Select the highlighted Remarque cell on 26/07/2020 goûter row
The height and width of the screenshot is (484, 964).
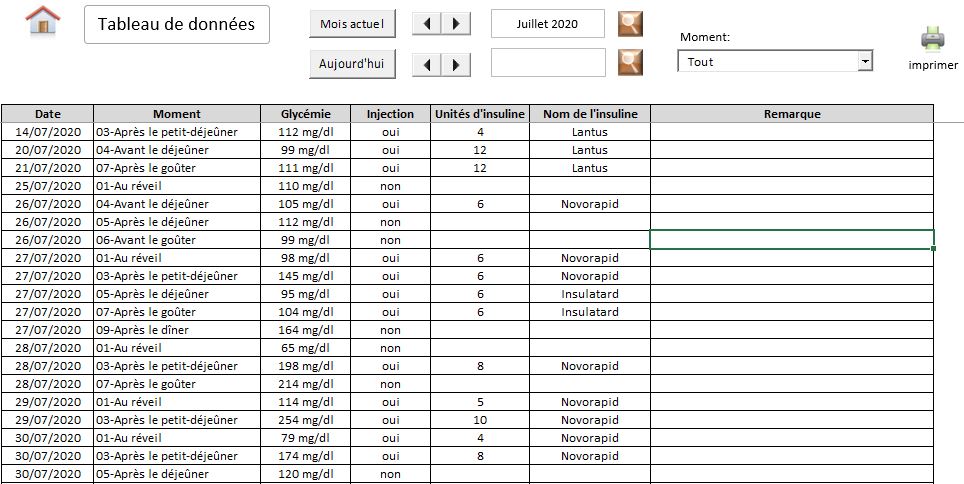(x=792, y=240)
